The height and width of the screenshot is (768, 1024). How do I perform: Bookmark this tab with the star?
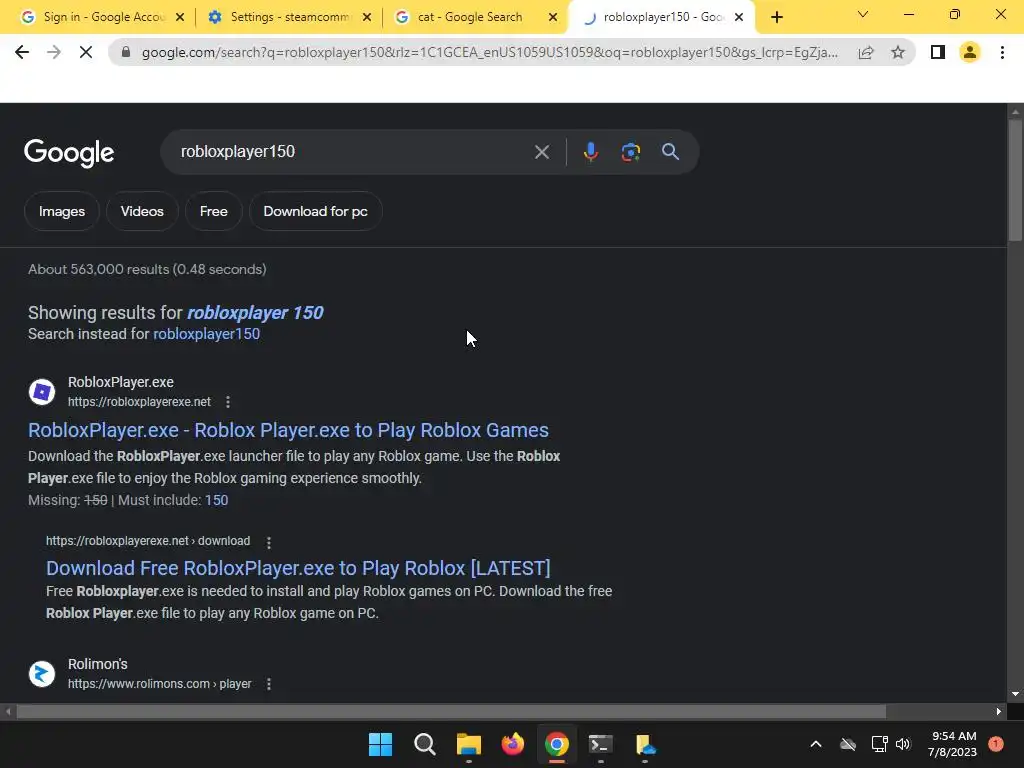click(x=898, y=52)
